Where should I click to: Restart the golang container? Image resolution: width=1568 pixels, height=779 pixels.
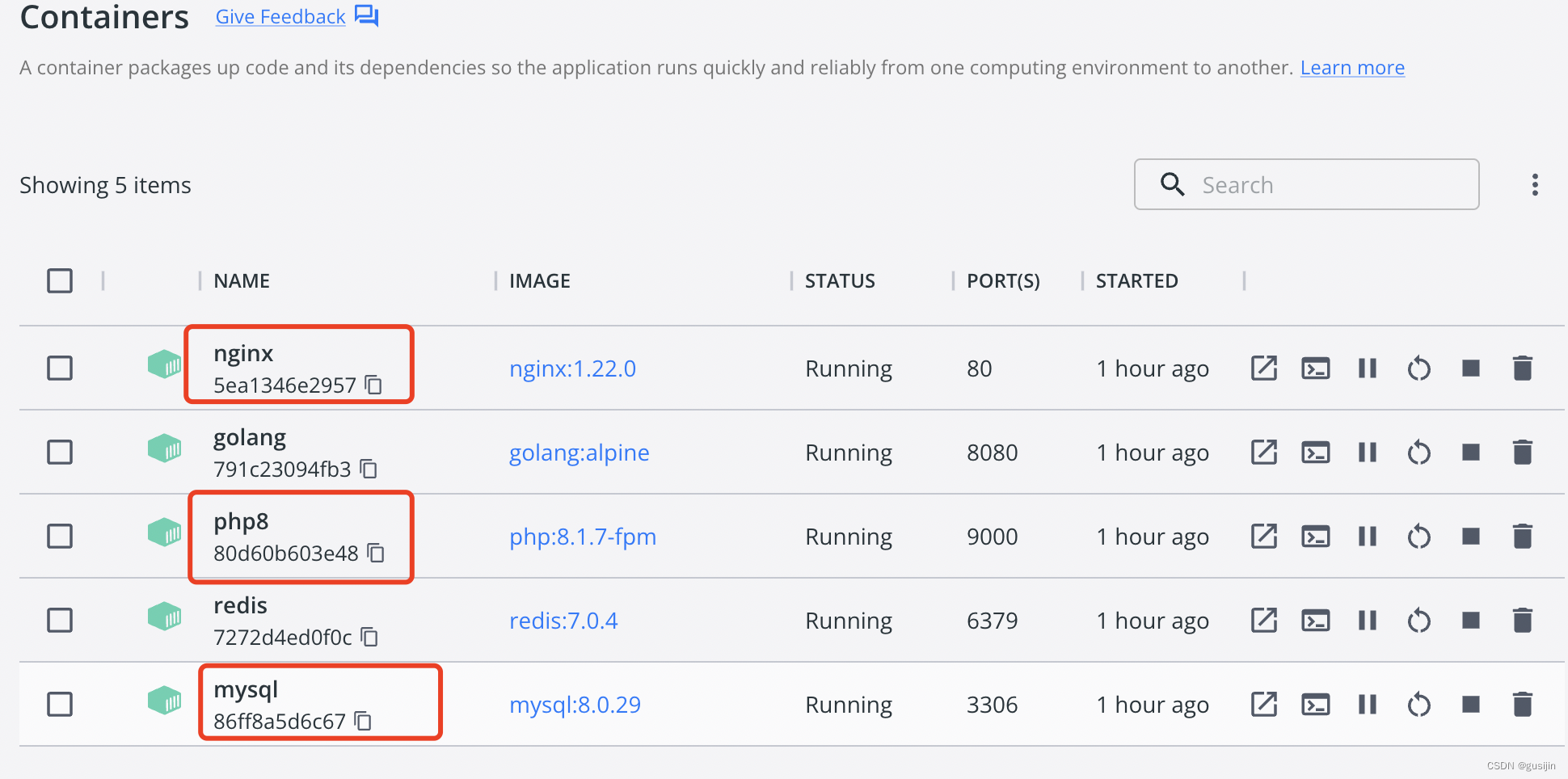click(1419, 453)
